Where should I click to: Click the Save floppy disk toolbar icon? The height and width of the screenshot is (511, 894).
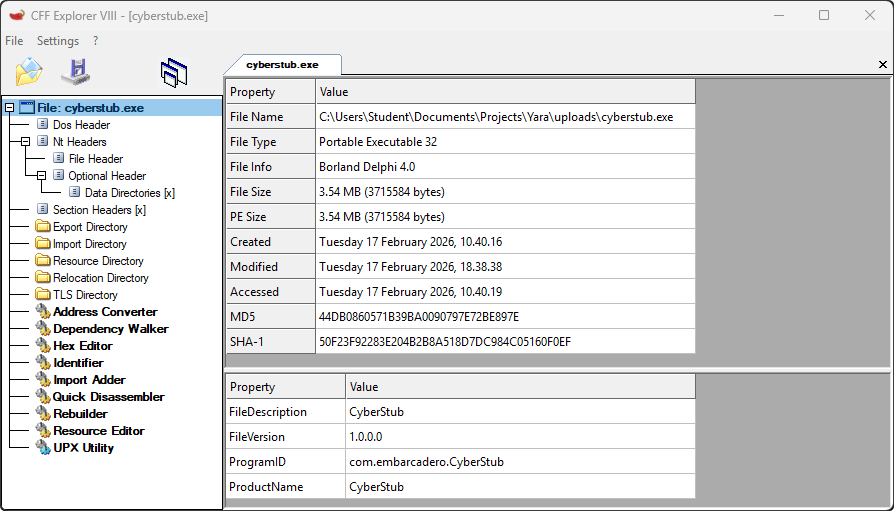(76, 72)
